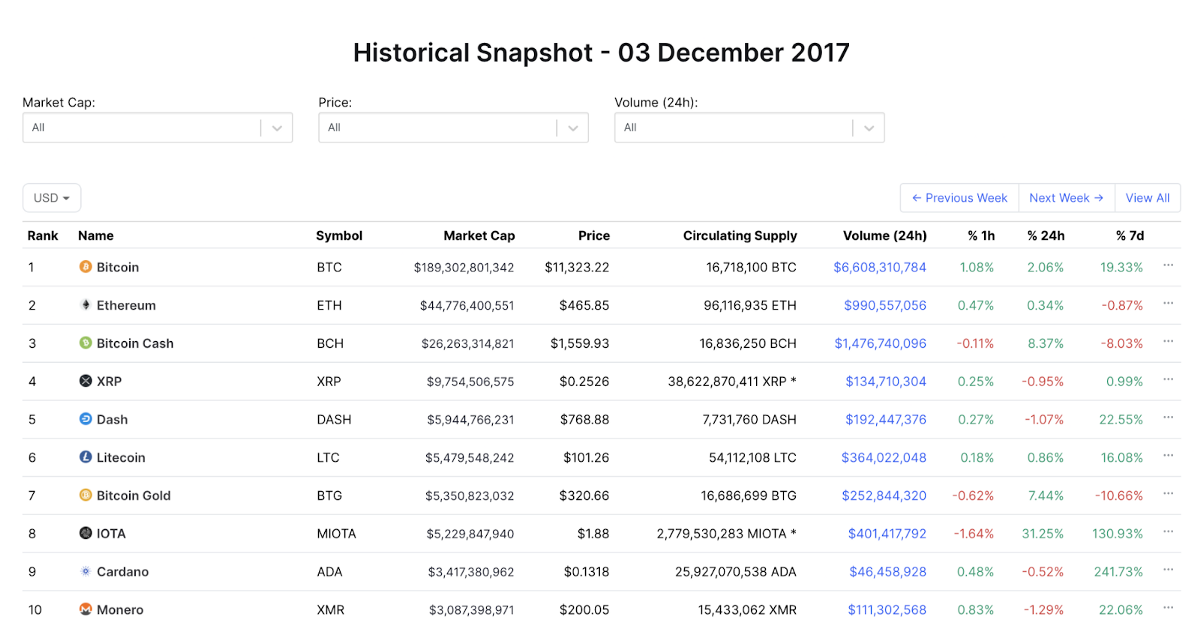Go to Previous Week snapshot

pyautogui.click(x=959, y=198)
